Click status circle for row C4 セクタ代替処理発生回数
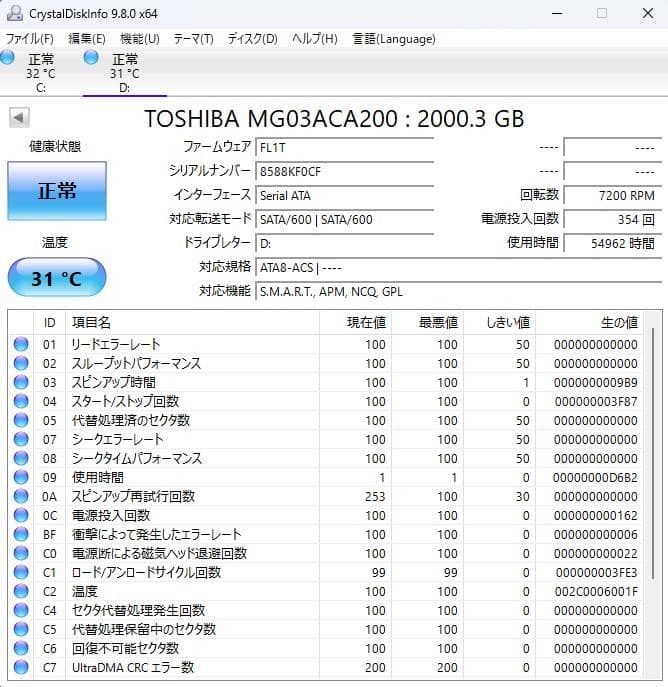668x687 pixels. [21, 610]
